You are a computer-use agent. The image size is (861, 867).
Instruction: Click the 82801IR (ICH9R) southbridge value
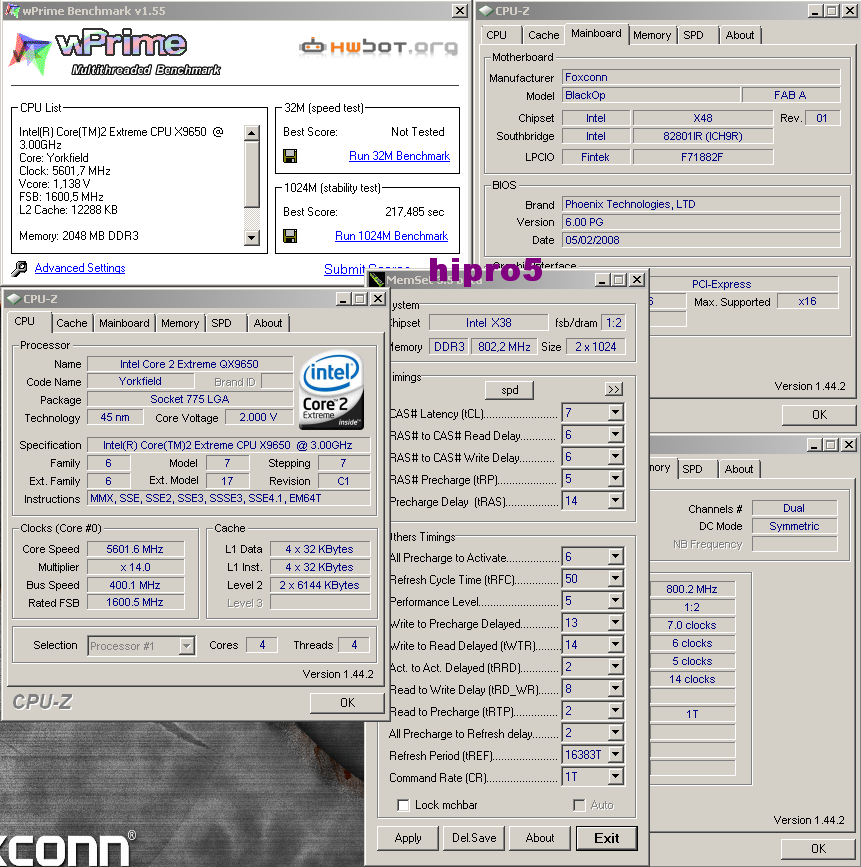pyautogui.click(x=703, y=136)
